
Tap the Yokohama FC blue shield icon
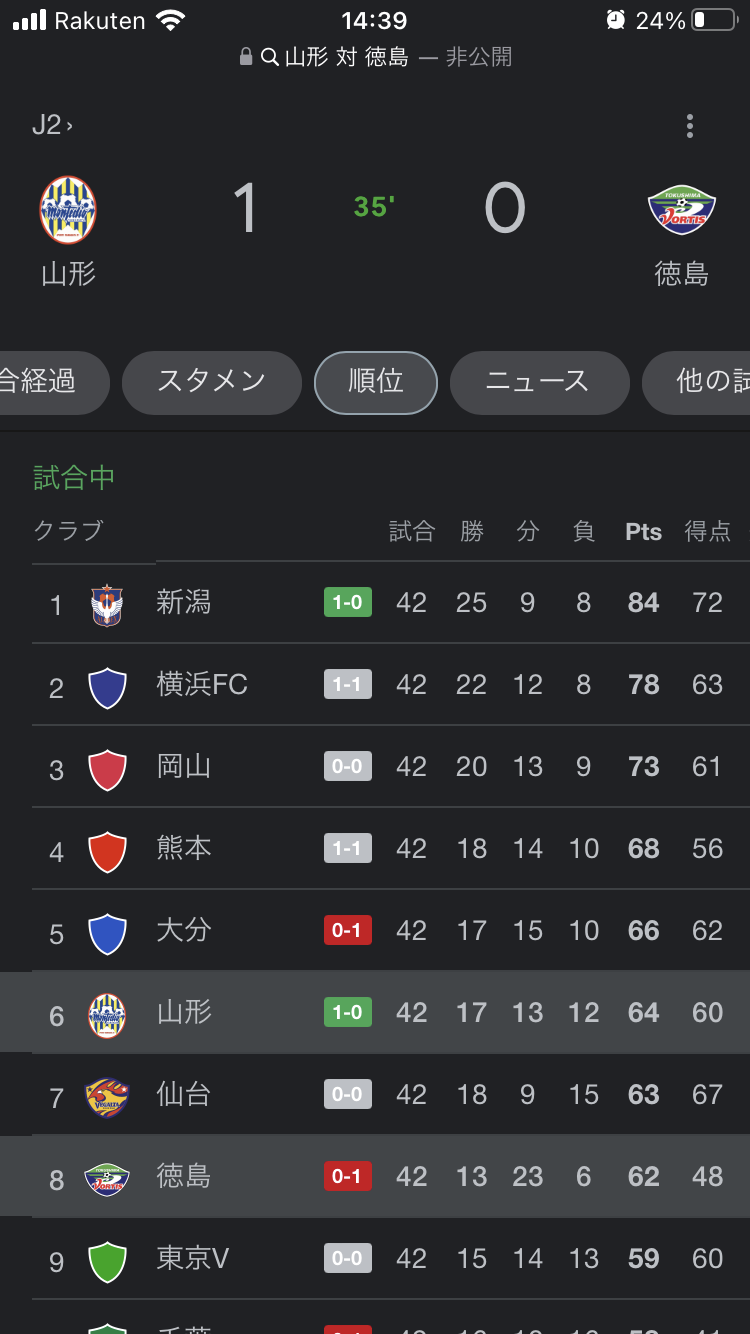pyautogui.click(x=107, y=687)
